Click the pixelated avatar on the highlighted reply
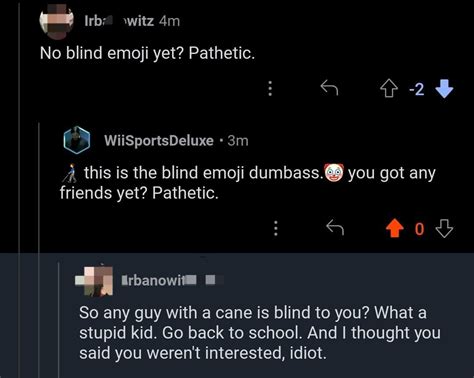This screenshot has height=378, width=474. [94, 281]
